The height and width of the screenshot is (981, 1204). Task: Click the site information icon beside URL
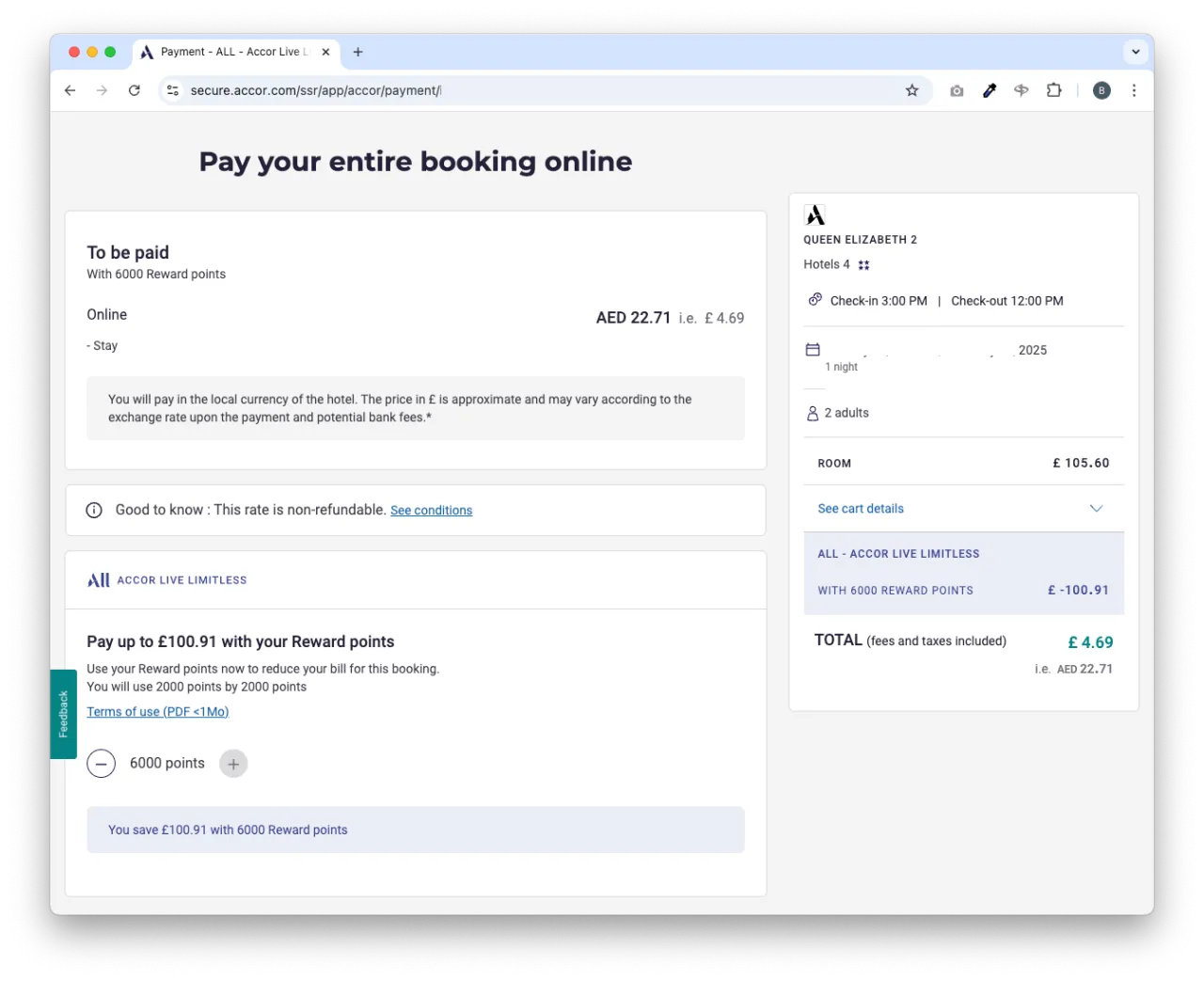point(173,90)
